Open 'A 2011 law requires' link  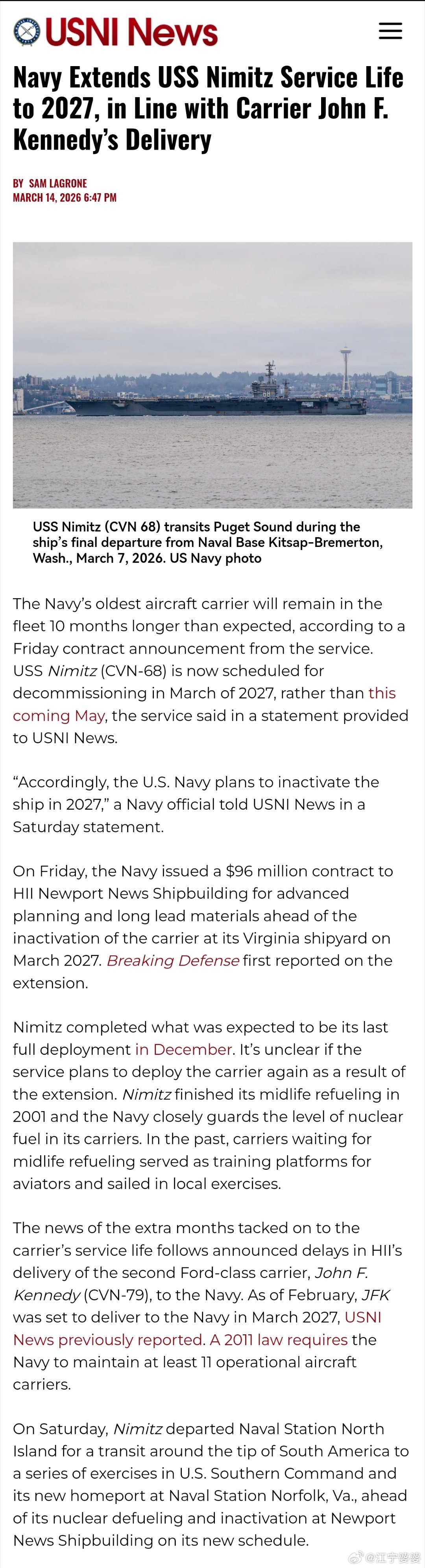pyautogui.click(x=279, y=1340)
